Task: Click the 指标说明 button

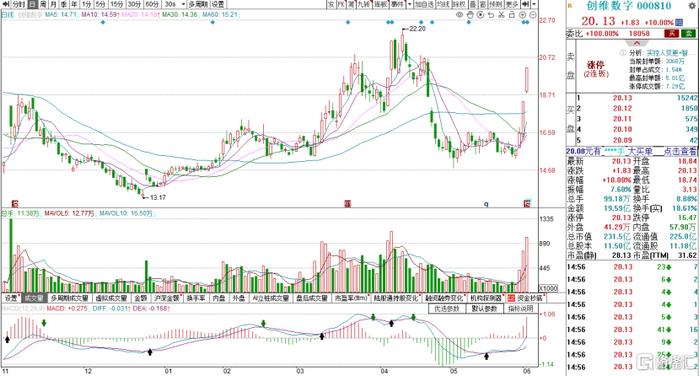Action: [521, 309]
